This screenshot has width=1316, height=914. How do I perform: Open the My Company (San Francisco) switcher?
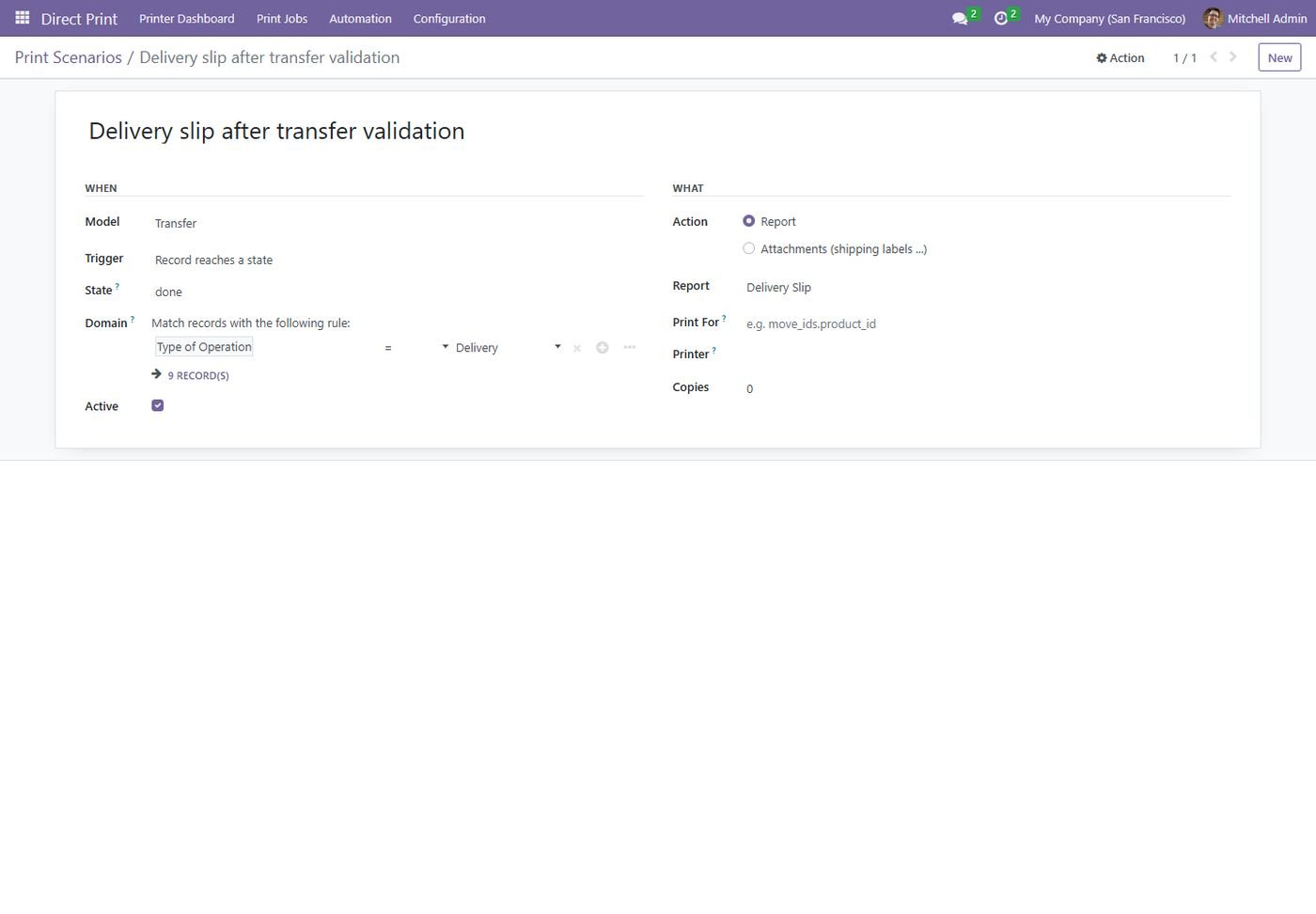pyautogui.click(x=1109, y=19)
